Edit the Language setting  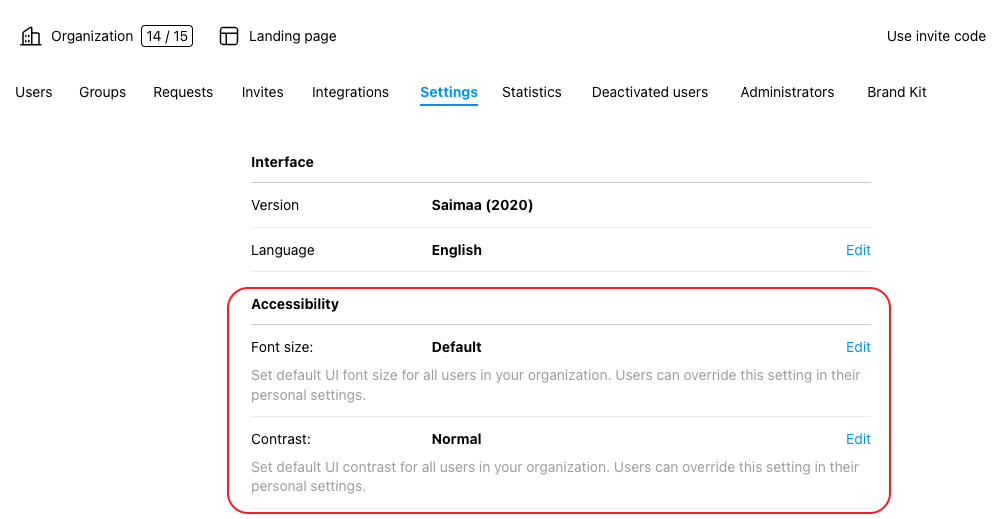858,251
